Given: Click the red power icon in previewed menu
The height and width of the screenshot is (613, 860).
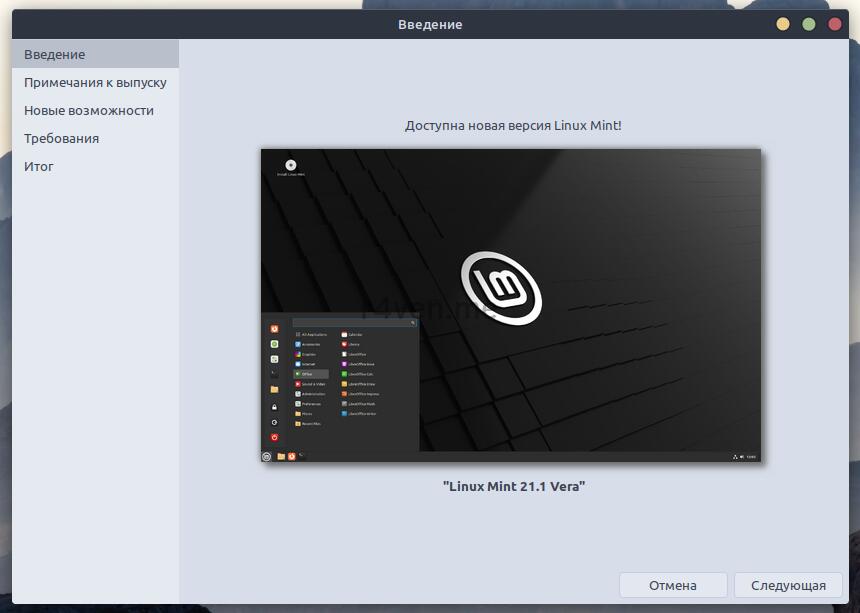Looking at the screenshot, I should [274, 437].
